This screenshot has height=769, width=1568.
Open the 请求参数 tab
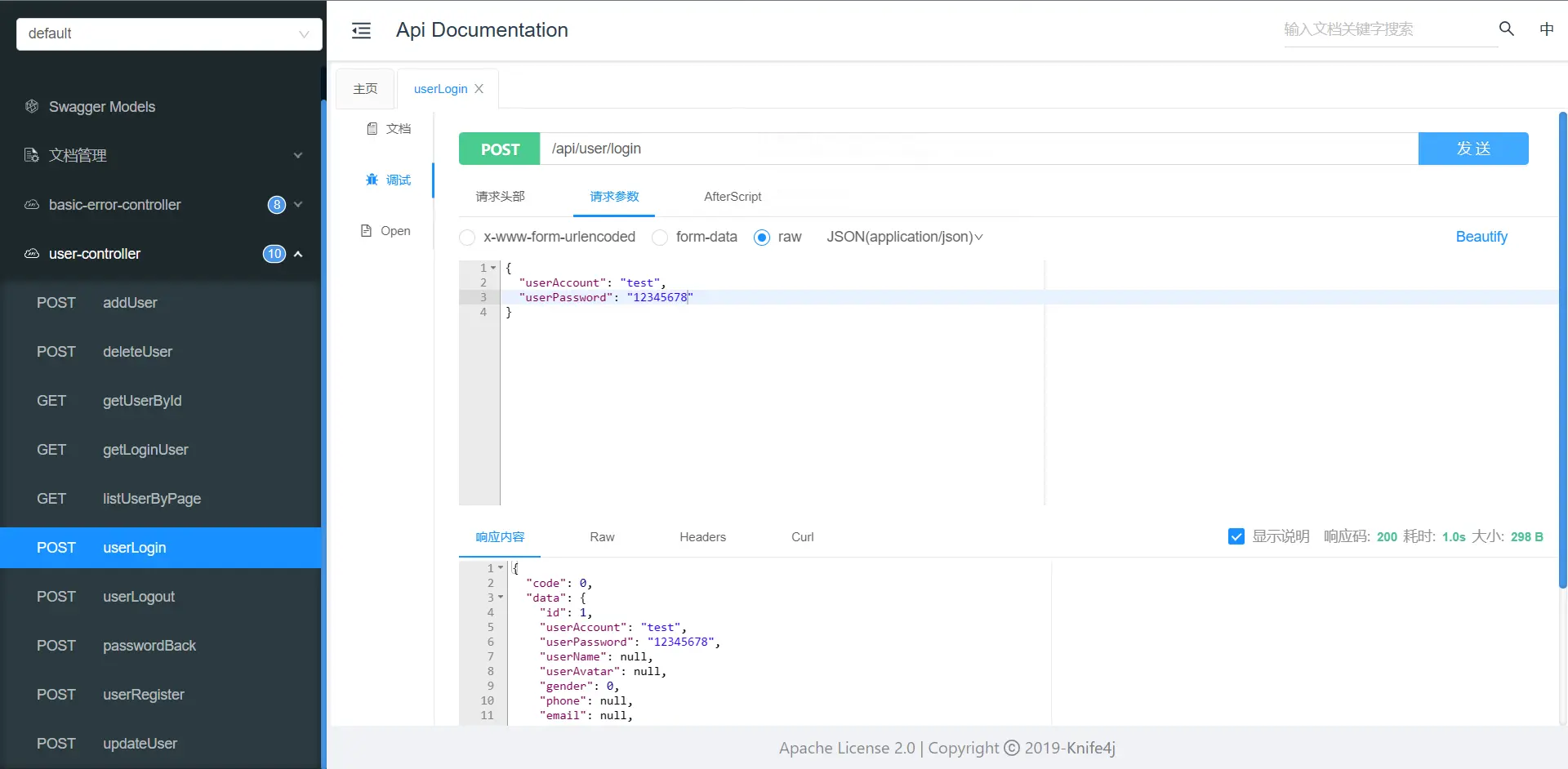(614, 197)
